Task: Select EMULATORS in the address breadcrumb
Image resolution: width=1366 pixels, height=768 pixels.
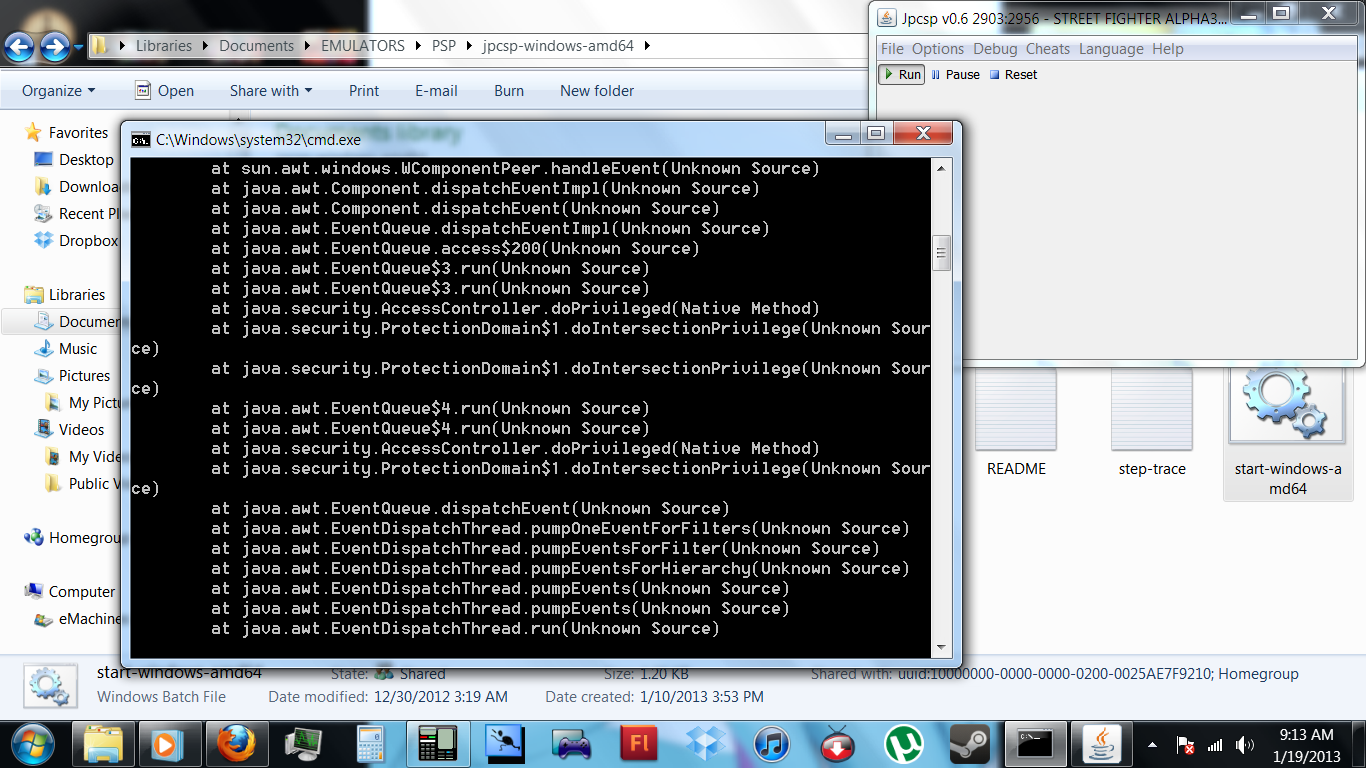Action: click(x=363, y=46)
